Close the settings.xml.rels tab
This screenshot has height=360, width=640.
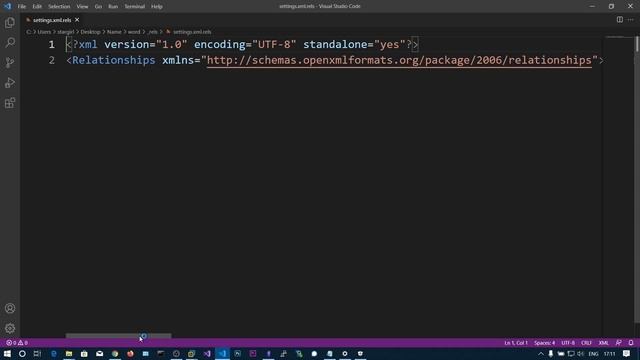pos(77,20)
